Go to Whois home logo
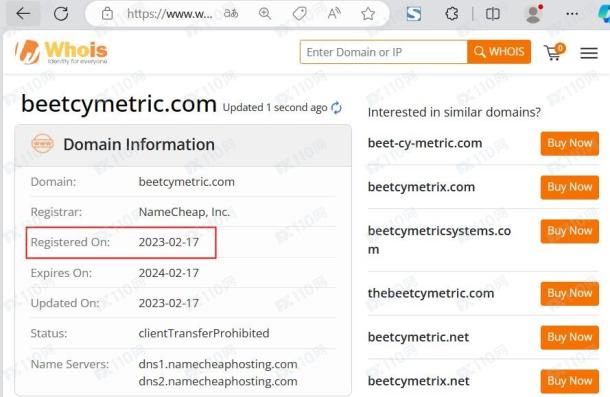 (x=61, y=52)
